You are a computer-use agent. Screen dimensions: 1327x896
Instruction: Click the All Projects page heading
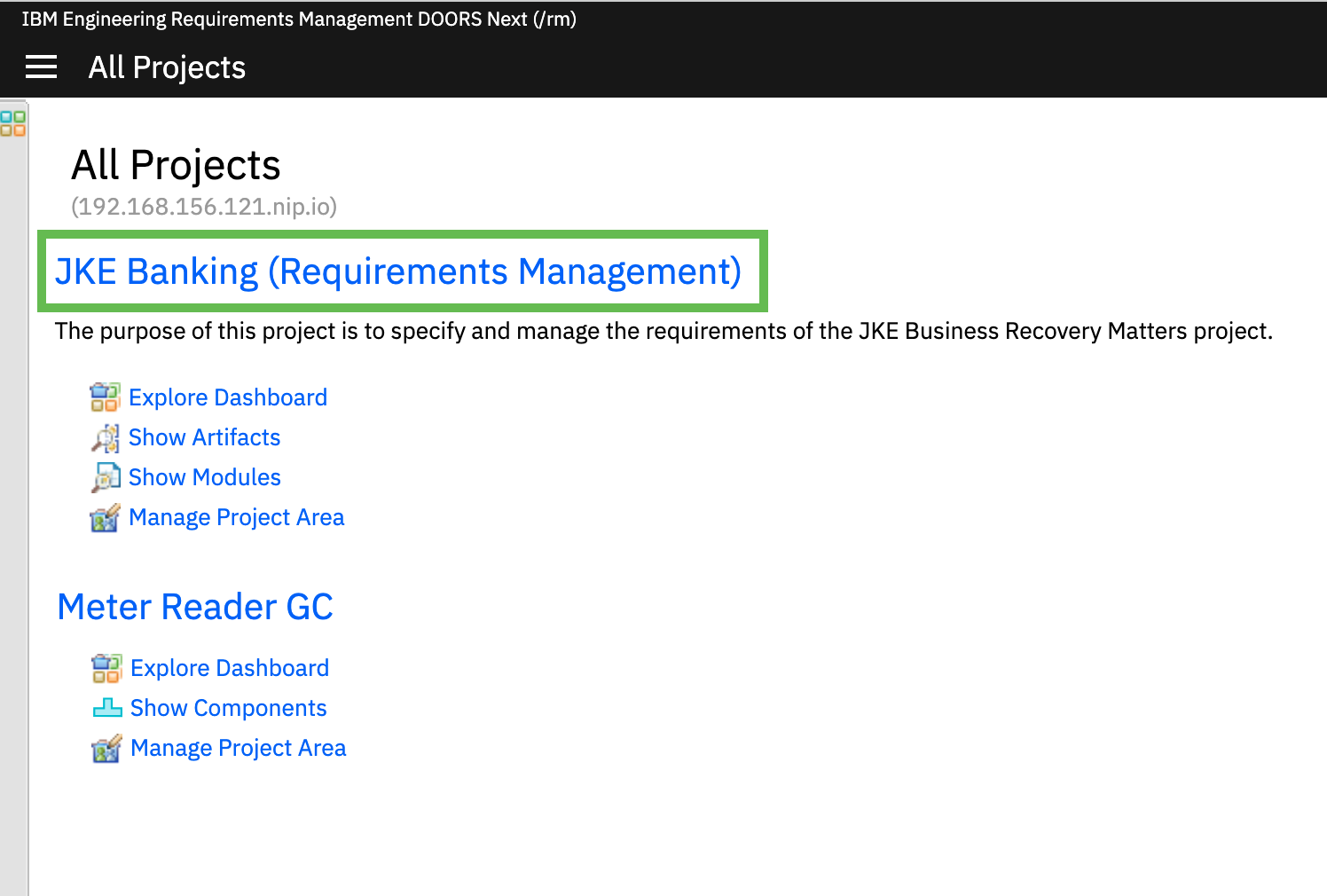pos(176,165)
